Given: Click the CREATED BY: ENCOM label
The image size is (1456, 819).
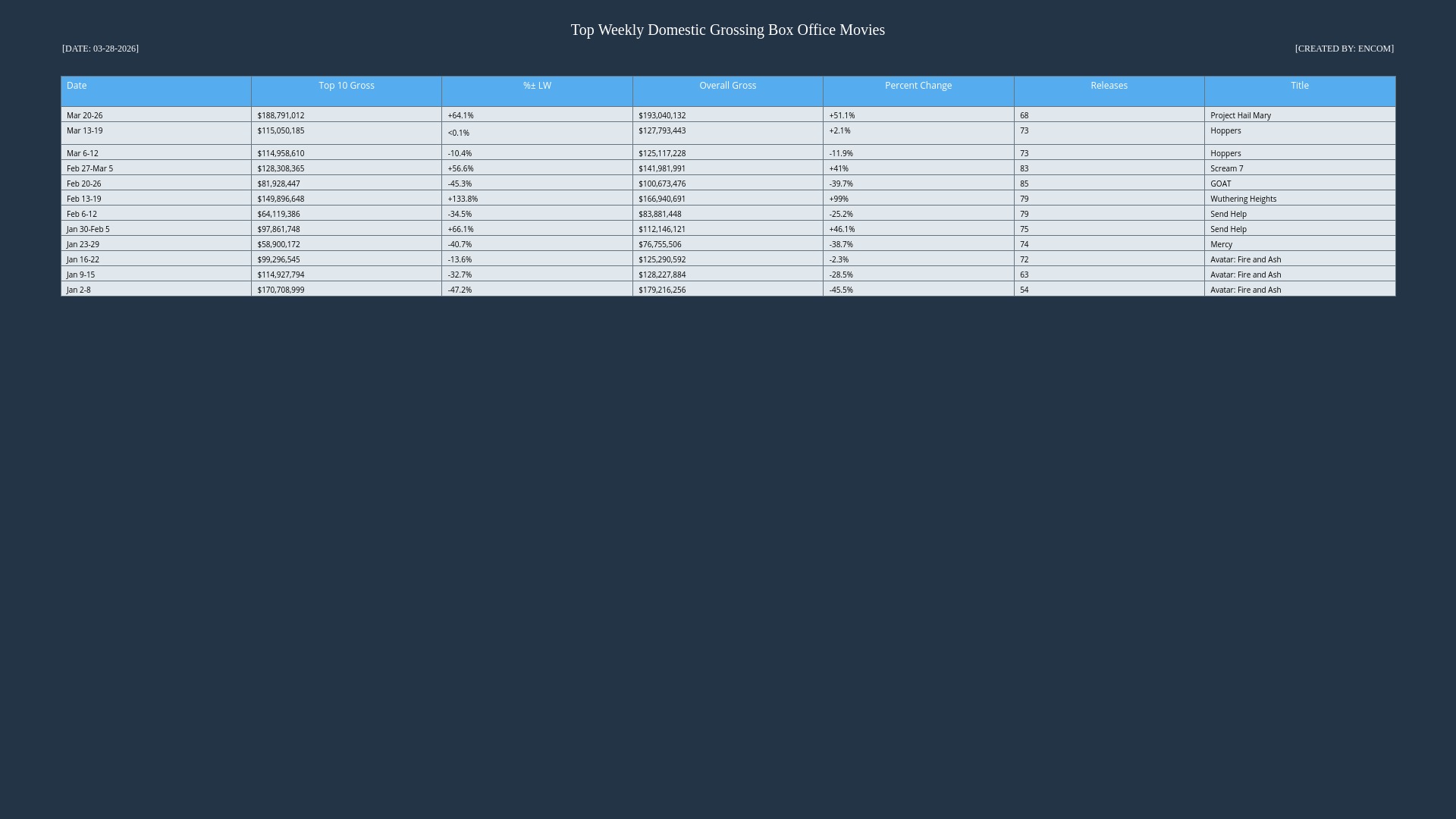Looking at the screenshot, I should coord(1344,49).
